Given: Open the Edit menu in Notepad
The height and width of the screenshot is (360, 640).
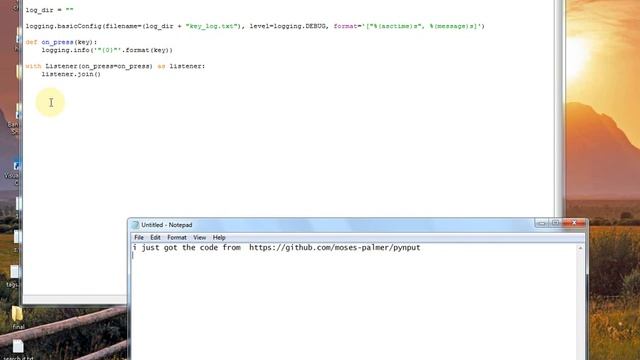Looking at the screenshot, I should [x=155, y=238].
